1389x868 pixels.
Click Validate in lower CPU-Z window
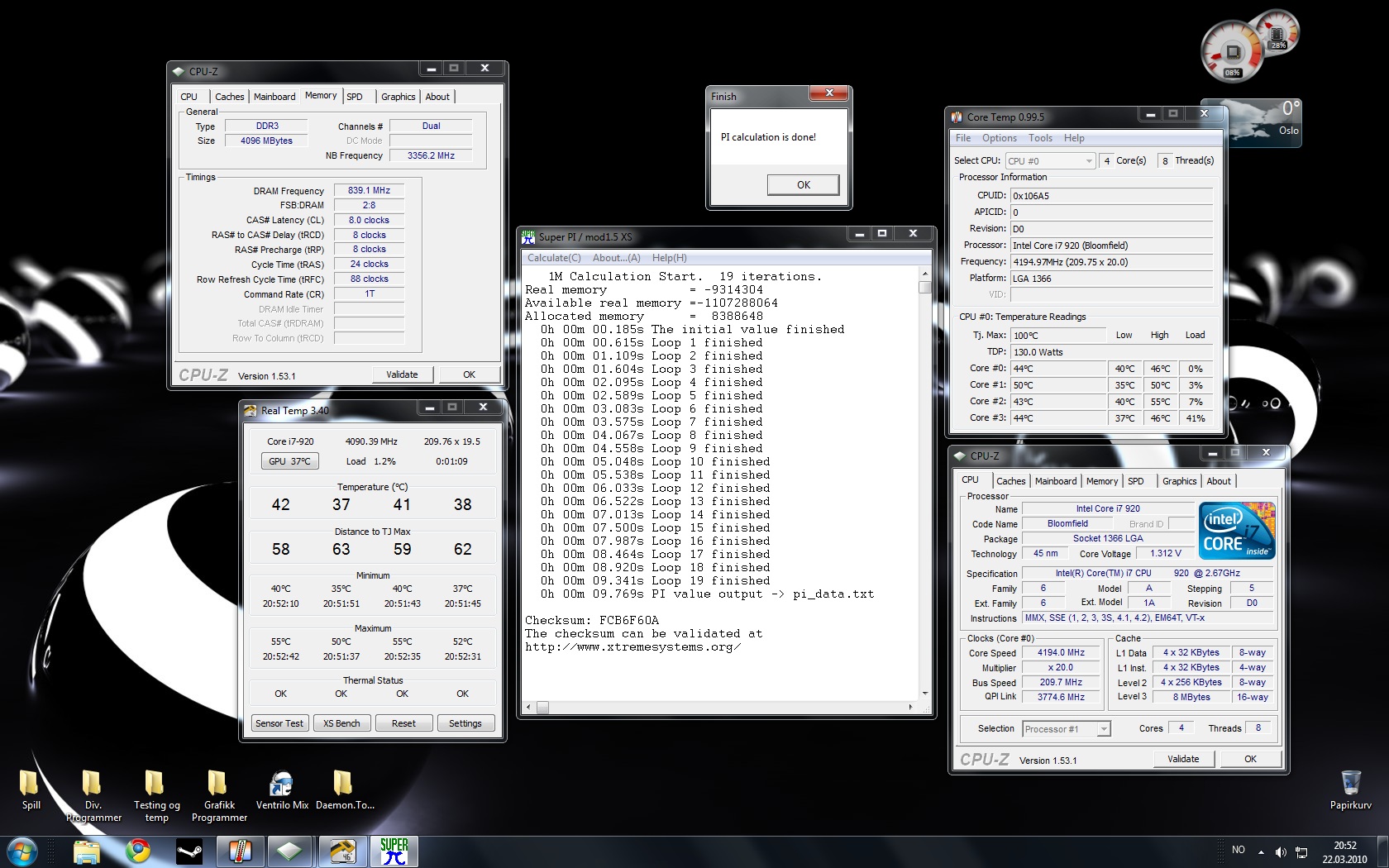click(1183, 759)
